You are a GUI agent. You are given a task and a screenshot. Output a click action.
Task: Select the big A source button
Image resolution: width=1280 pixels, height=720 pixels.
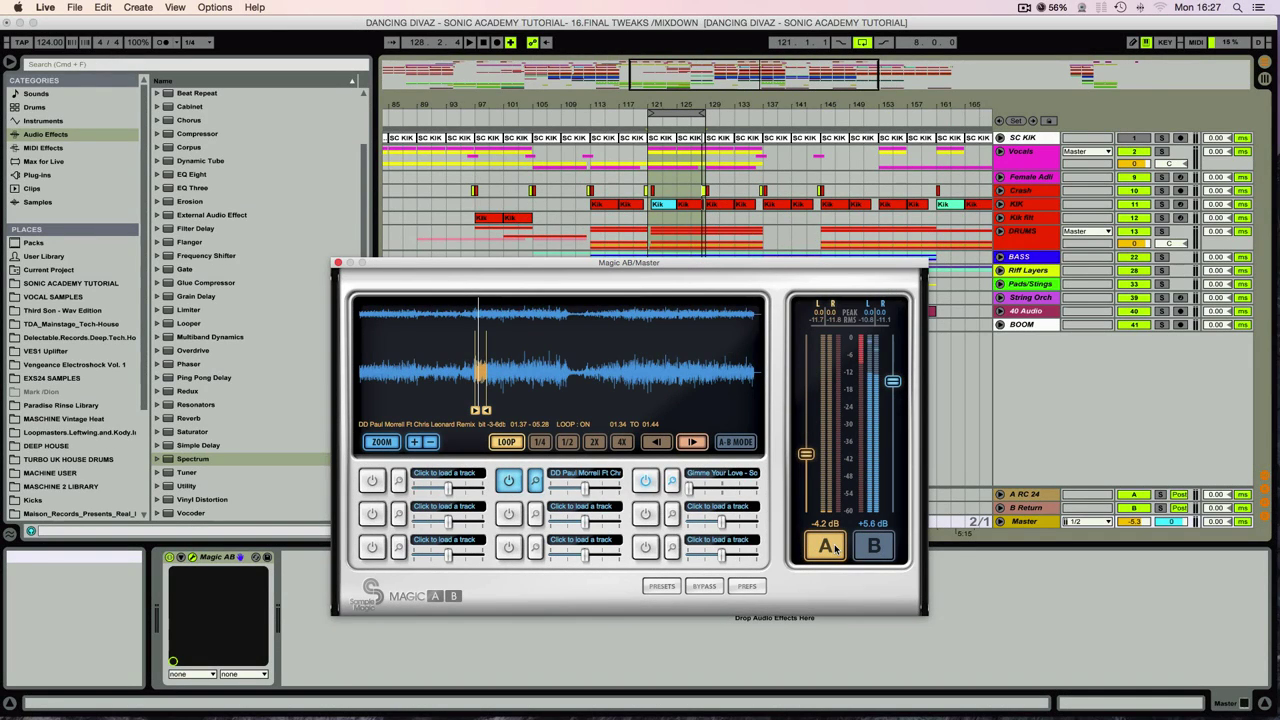click(825, 546)
